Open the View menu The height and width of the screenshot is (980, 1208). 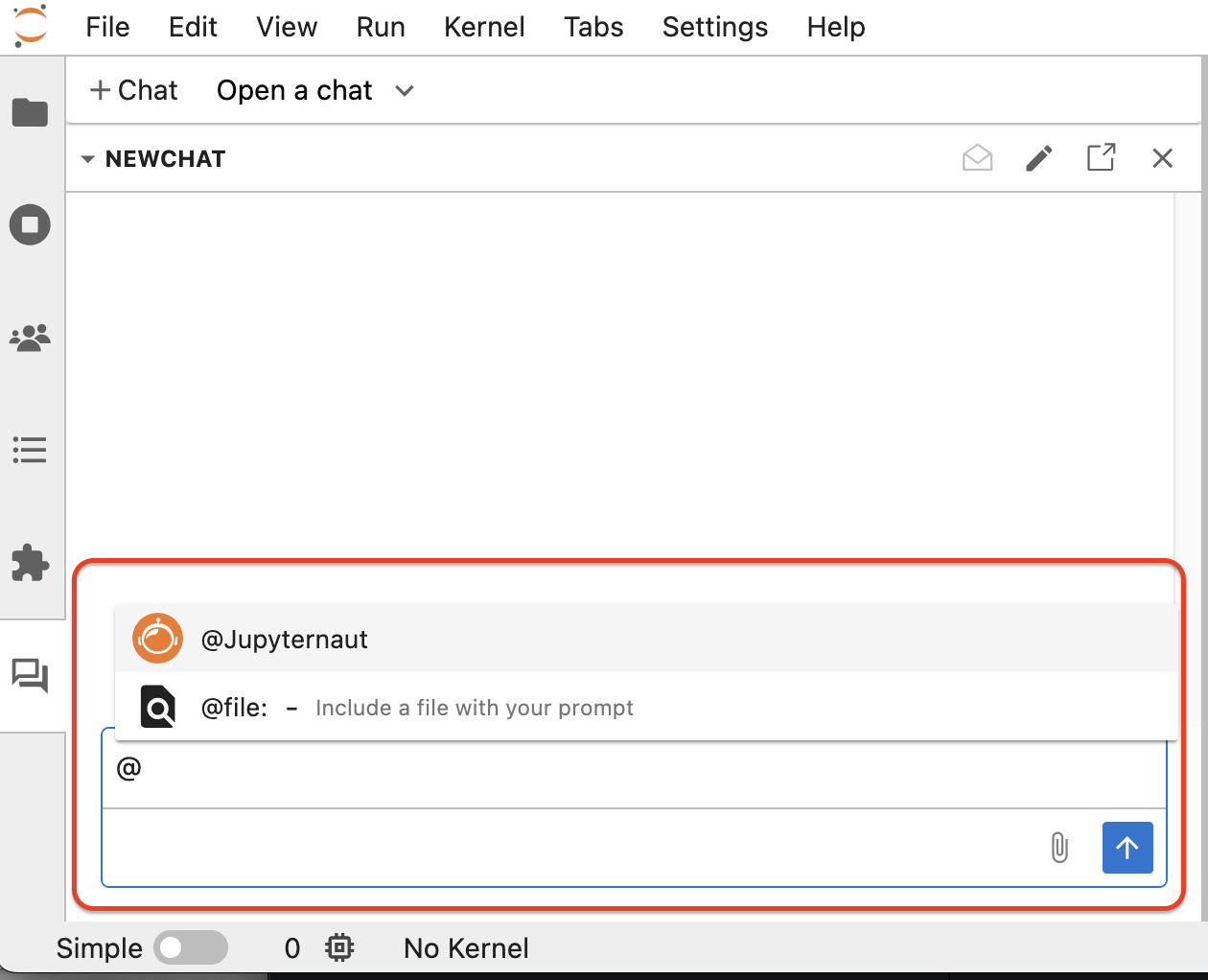[287, 27]
